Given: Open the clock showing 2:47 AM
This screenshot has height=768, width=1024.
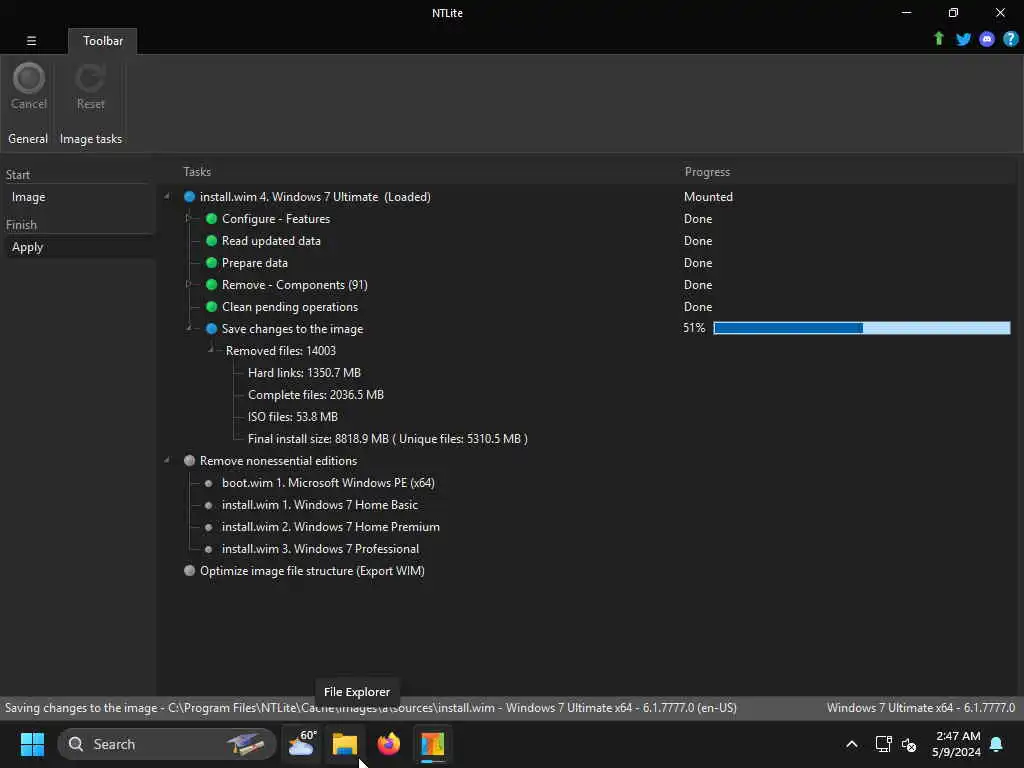Looking at the screenshot, I should (957, 744).
